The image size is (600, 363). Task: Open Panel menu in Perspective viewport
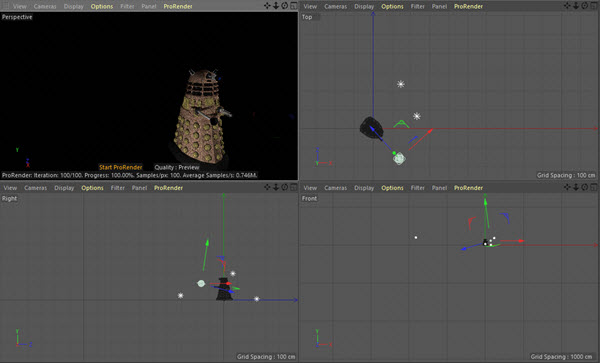pyautogui.click(x=148, y=7)
